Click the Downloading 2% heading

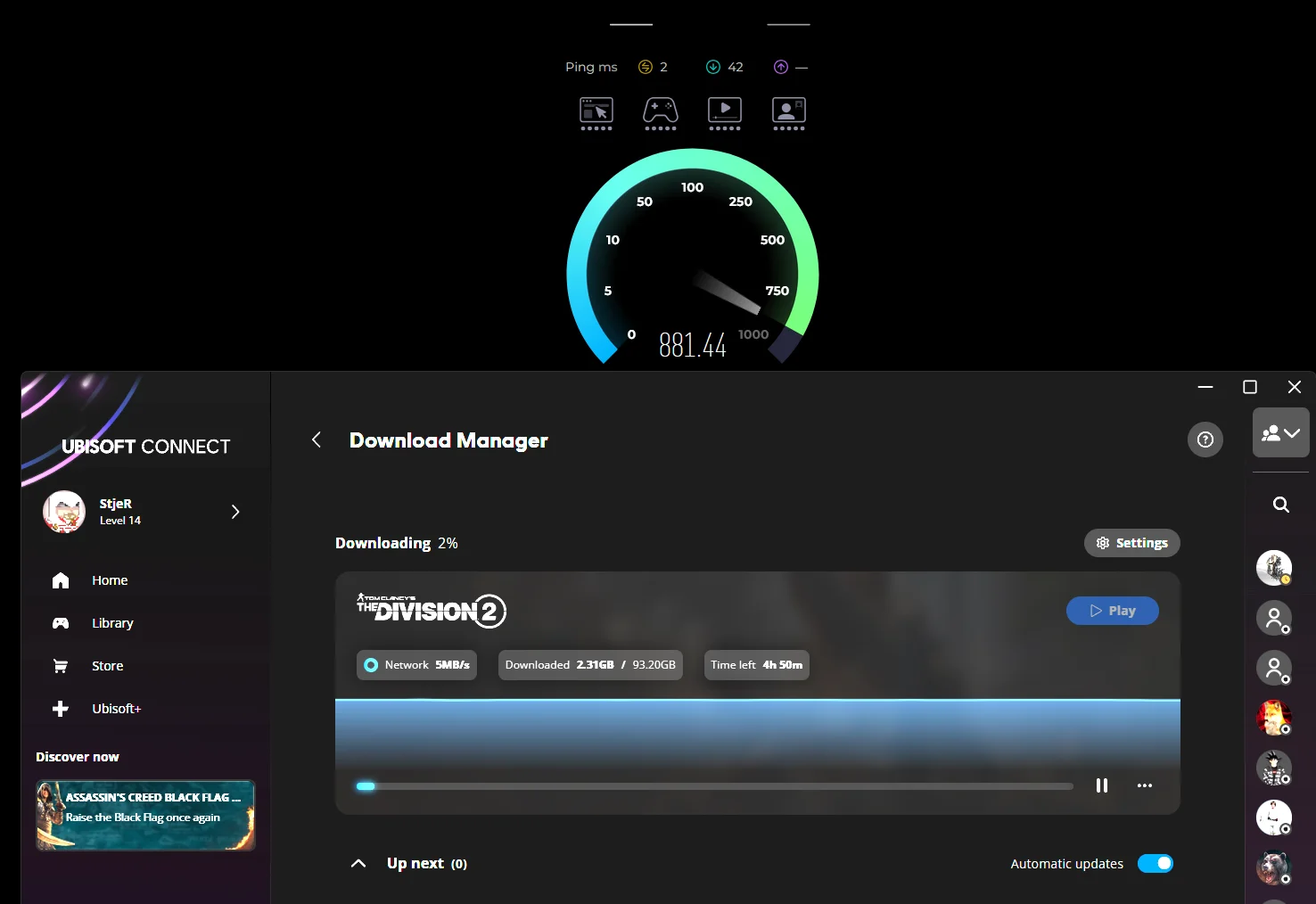[397, 543]
